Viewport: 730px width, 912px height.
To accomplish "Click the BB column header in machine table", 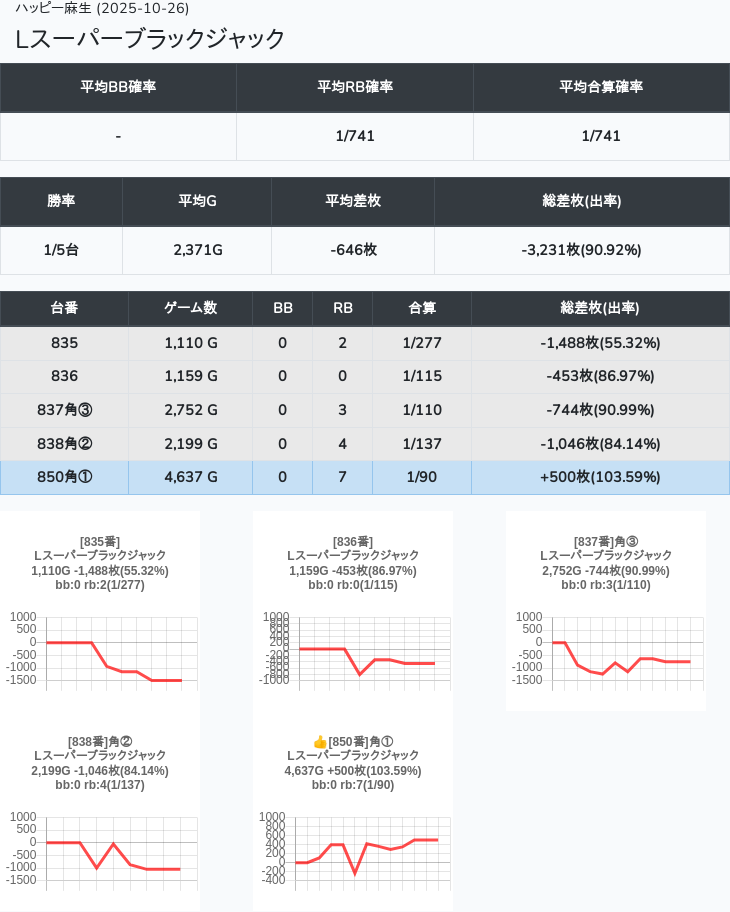I will coord(282,308).
